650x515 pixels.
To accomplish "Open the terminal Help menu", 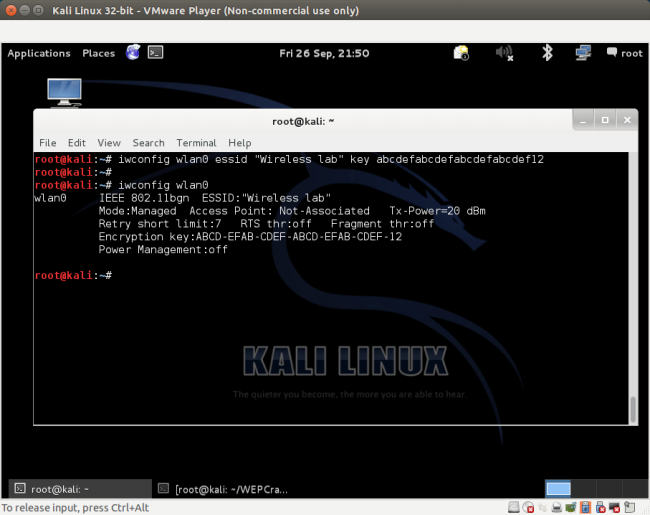I will pyautogui.click(x=240, y=143).
